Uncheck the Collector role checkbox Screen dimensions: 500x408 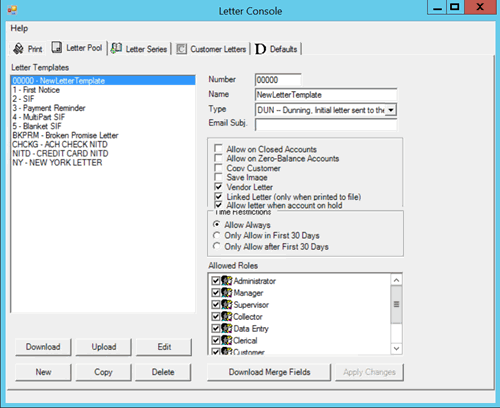[216, 316]
